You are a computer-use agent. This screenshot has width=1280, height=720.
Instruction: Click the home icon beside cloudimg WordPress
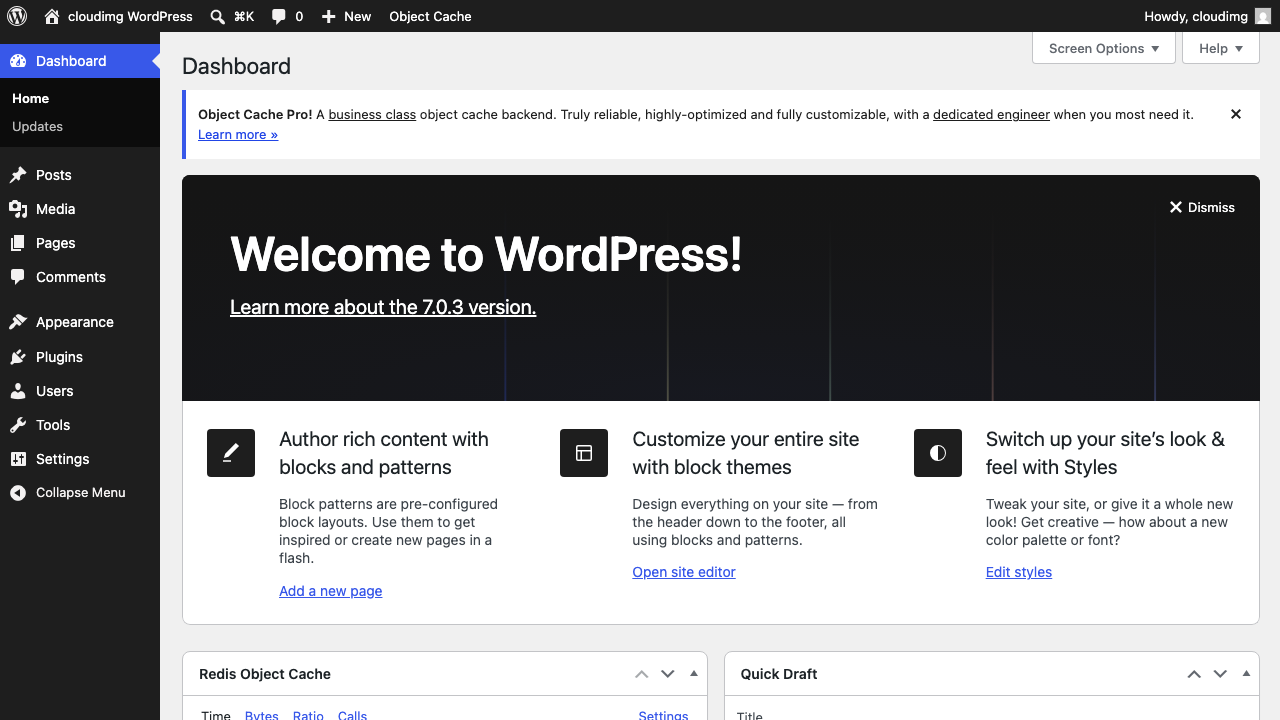point(52,16)
